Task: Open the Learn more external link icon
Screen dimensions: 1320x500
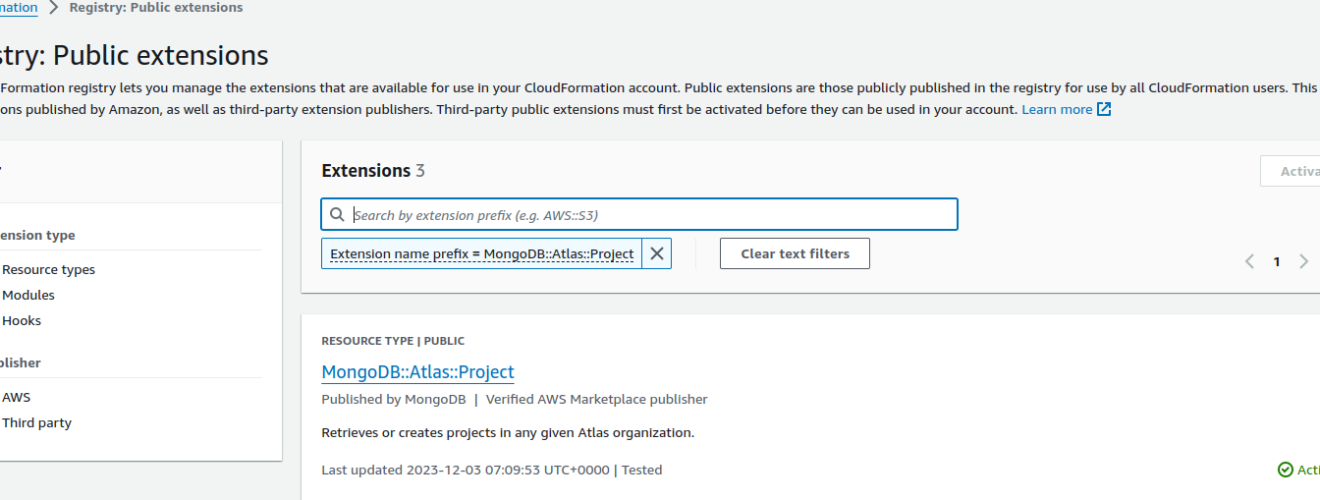Action: 1104,110
